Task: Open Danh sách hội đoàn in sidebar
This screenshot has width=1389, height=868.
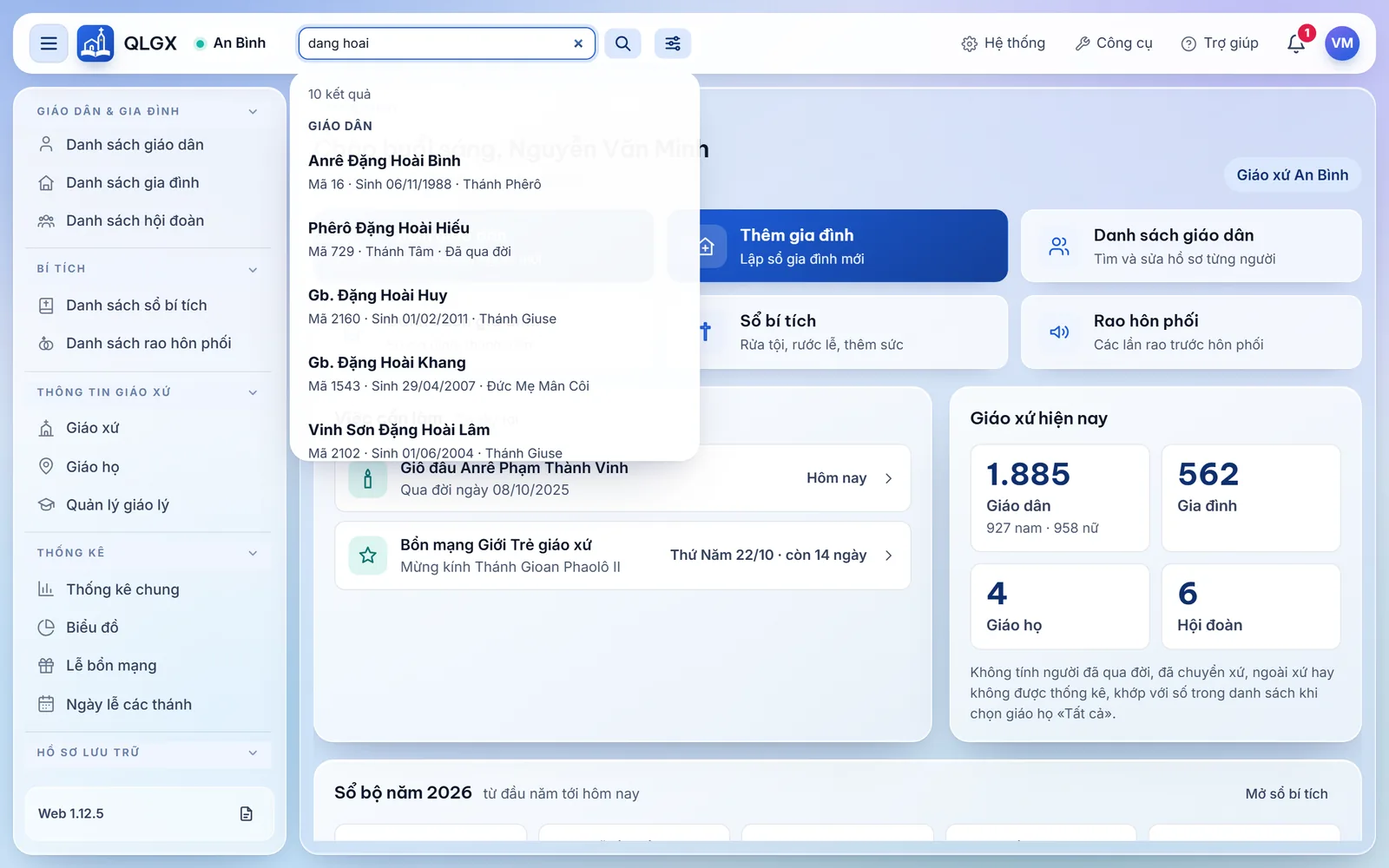Action: (148, 221)
